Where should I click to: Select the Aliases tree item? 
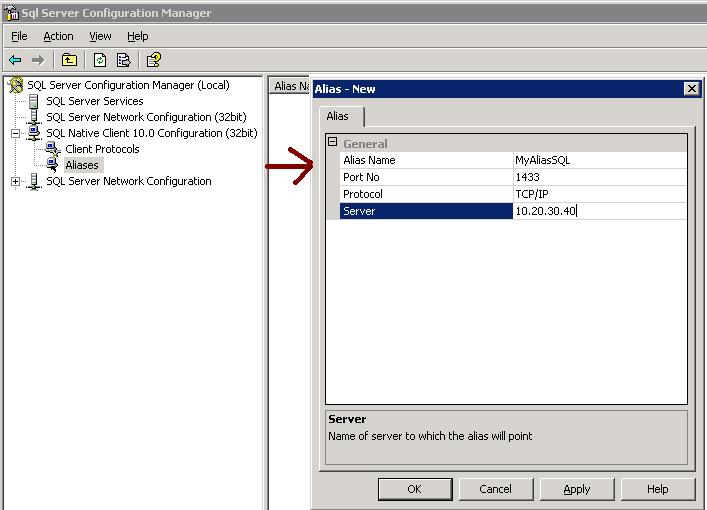point(82,165)
